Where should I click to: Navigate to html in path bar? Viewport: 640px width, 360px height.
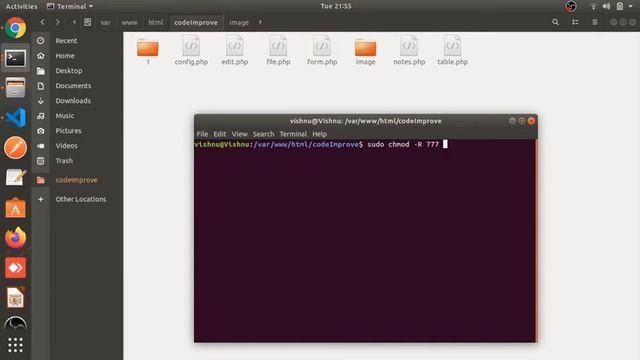156,22
